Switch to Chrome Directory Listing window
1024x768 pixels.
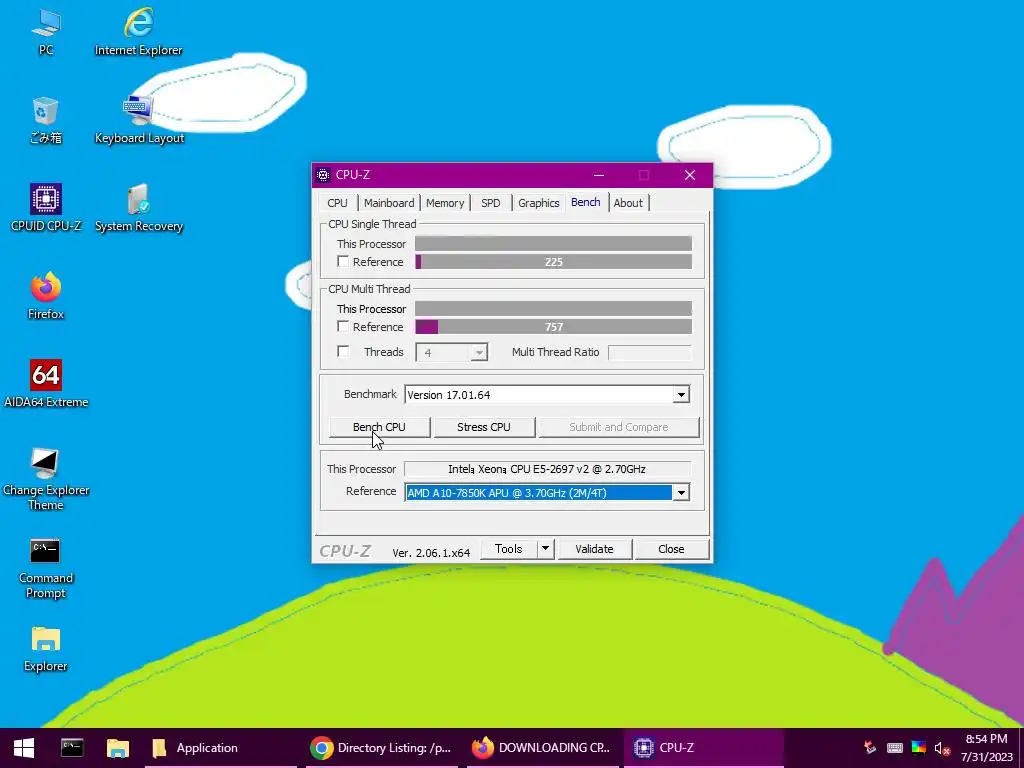point(382,748)
